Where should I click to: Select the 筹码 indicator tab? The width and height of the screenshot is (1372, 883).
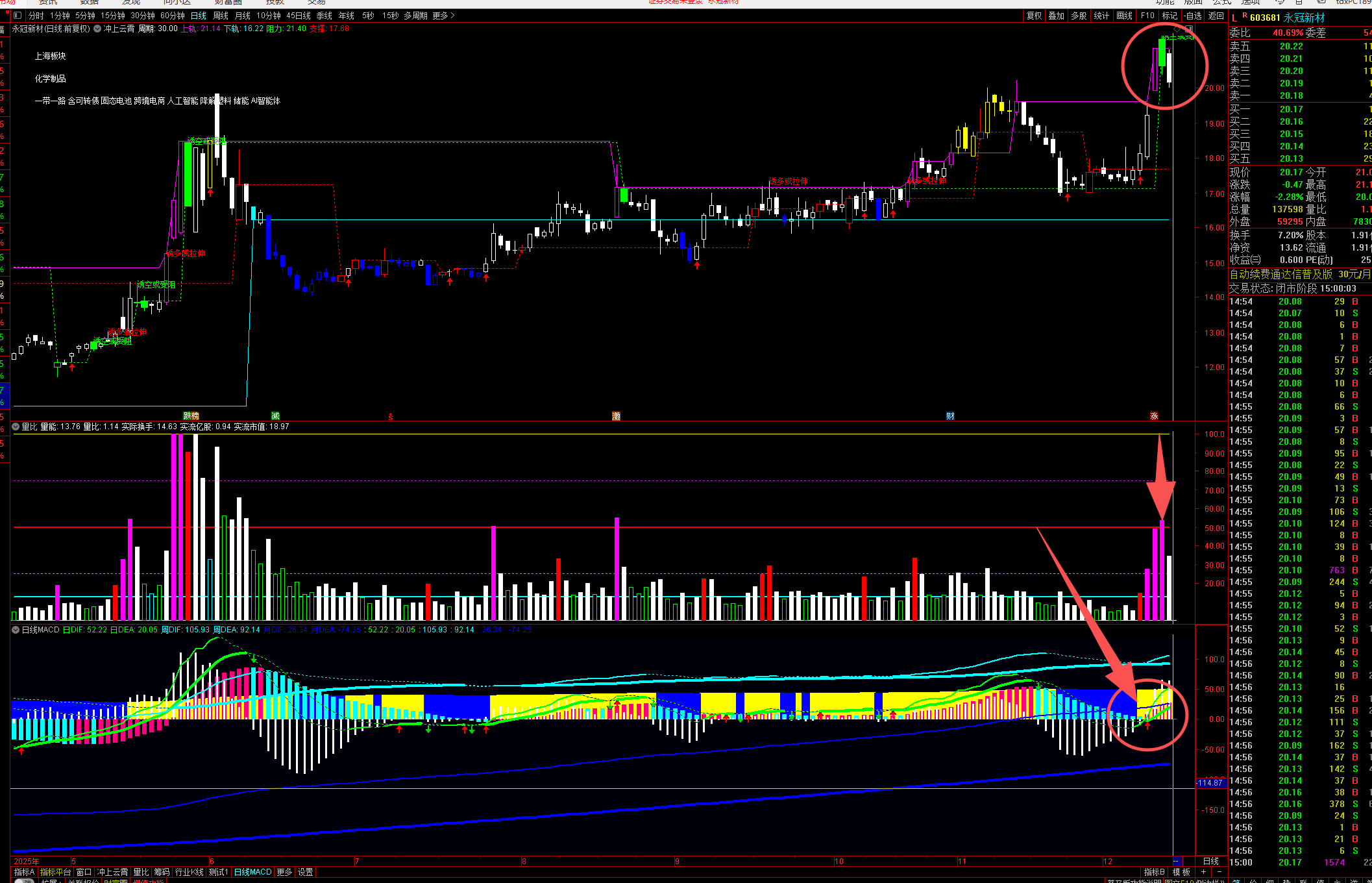[162, 872]
